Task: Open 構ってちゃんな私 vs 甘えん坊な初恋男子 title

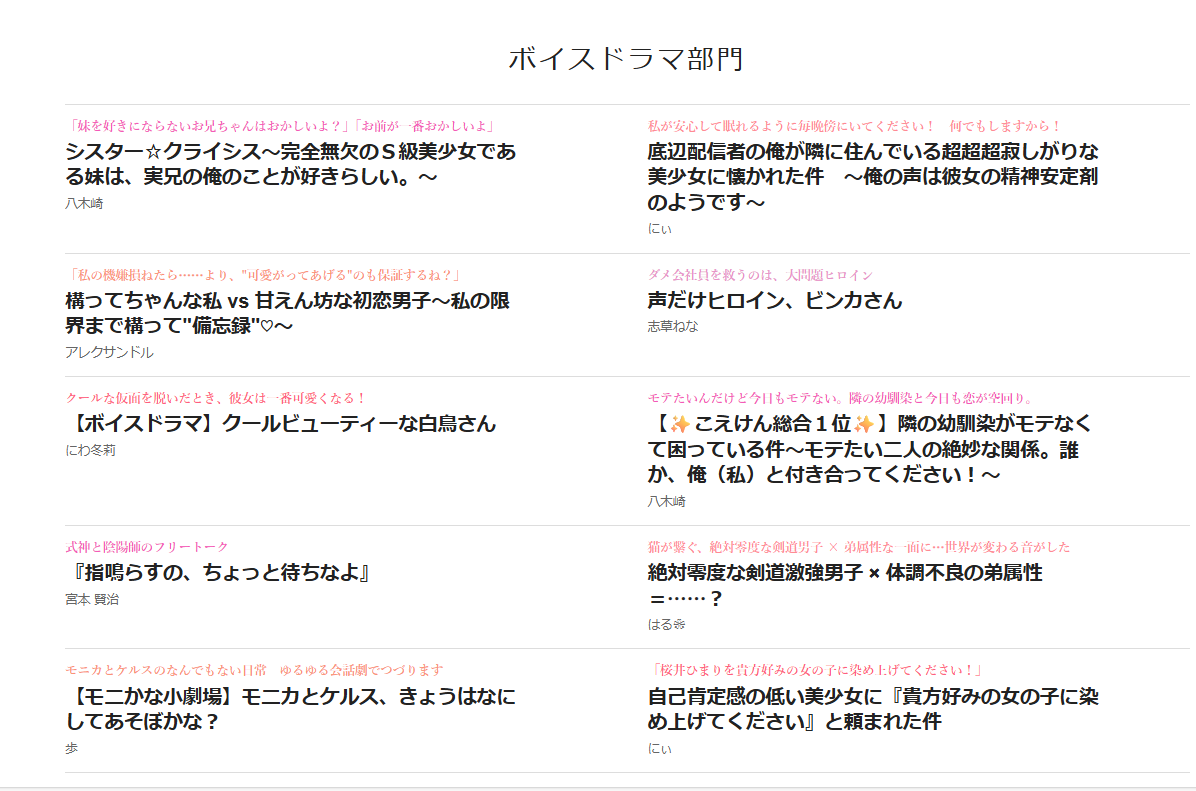Action: pos(288,313)
